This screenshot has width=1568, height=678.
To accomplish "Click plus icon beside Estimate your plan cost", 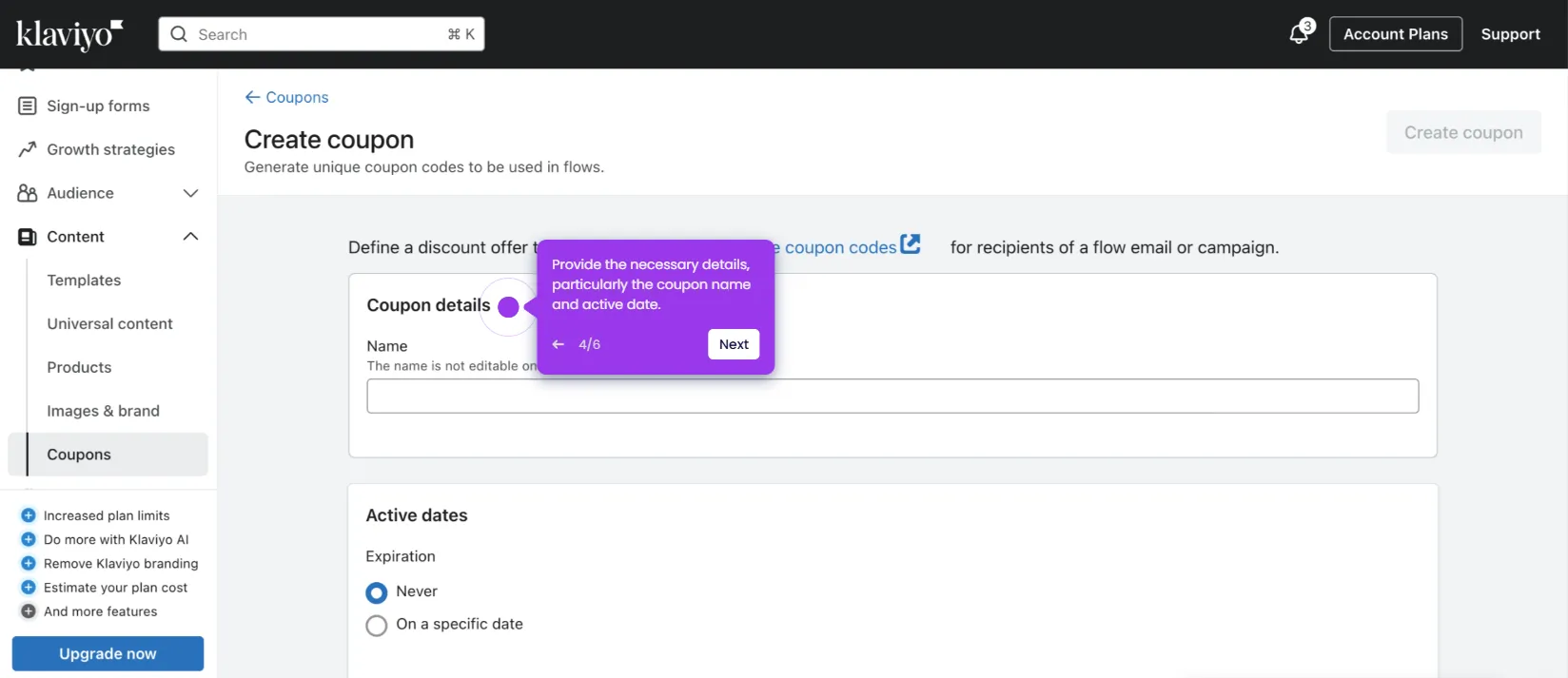I will click(29, 588).
